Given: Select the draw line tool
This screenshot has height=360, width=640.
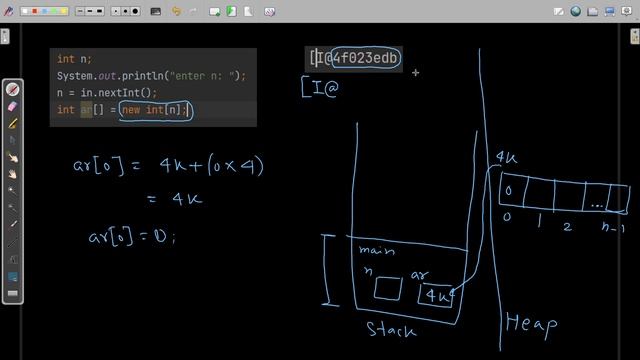Looking at the screenshot, I should [x=13, y=242].
